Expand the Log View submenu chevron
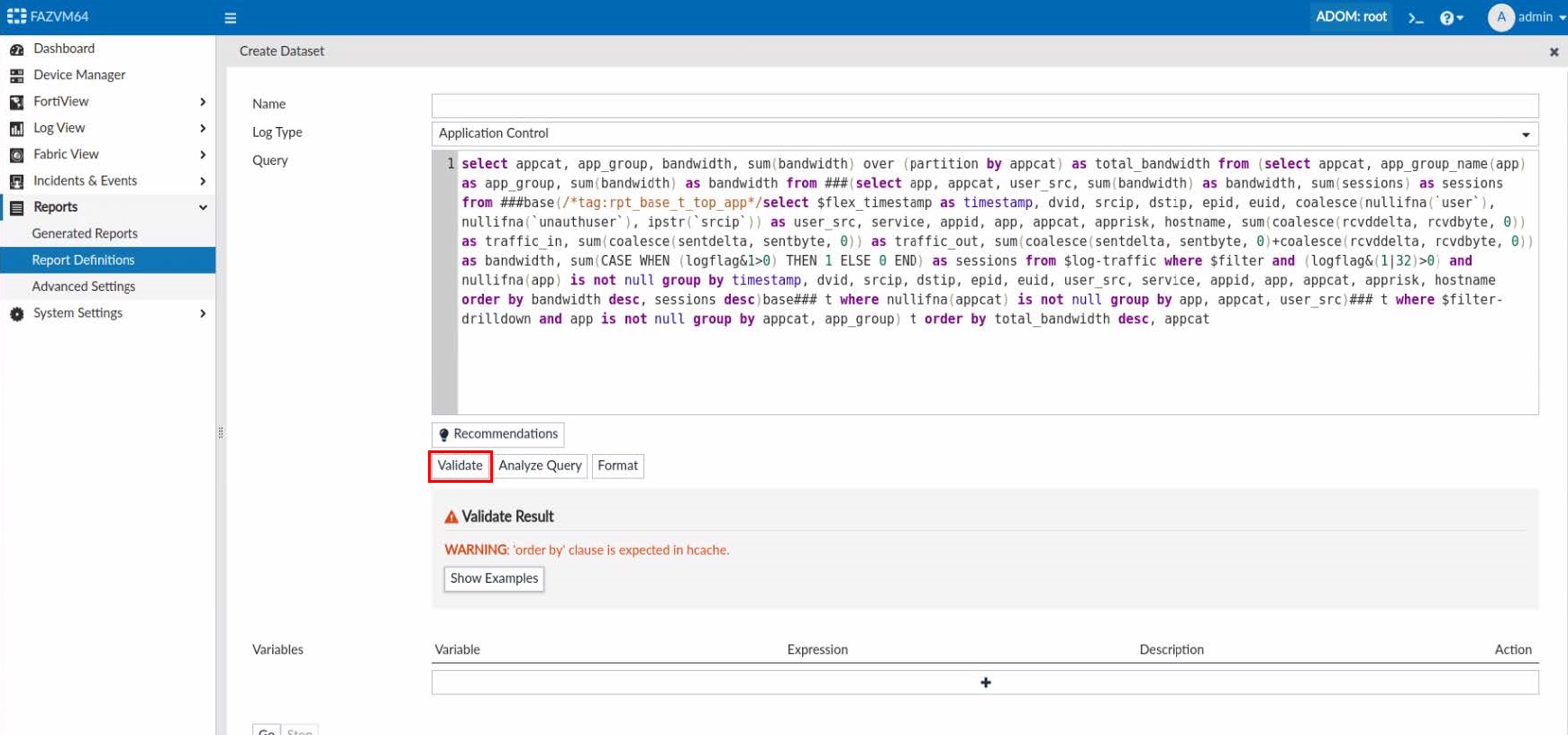This screenshot has width=1568, height=735. tap(203, 128)
